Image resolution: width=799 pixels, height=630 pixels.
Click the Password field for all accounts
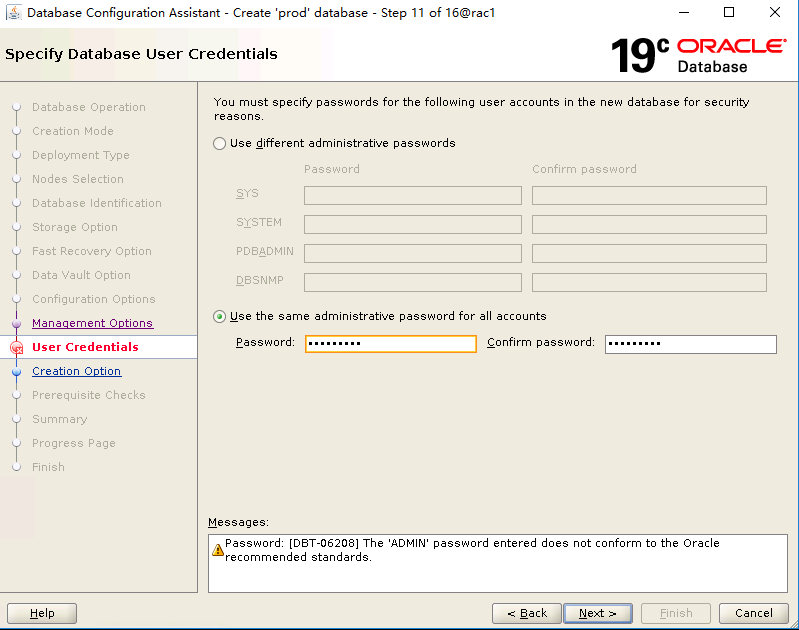391,344
